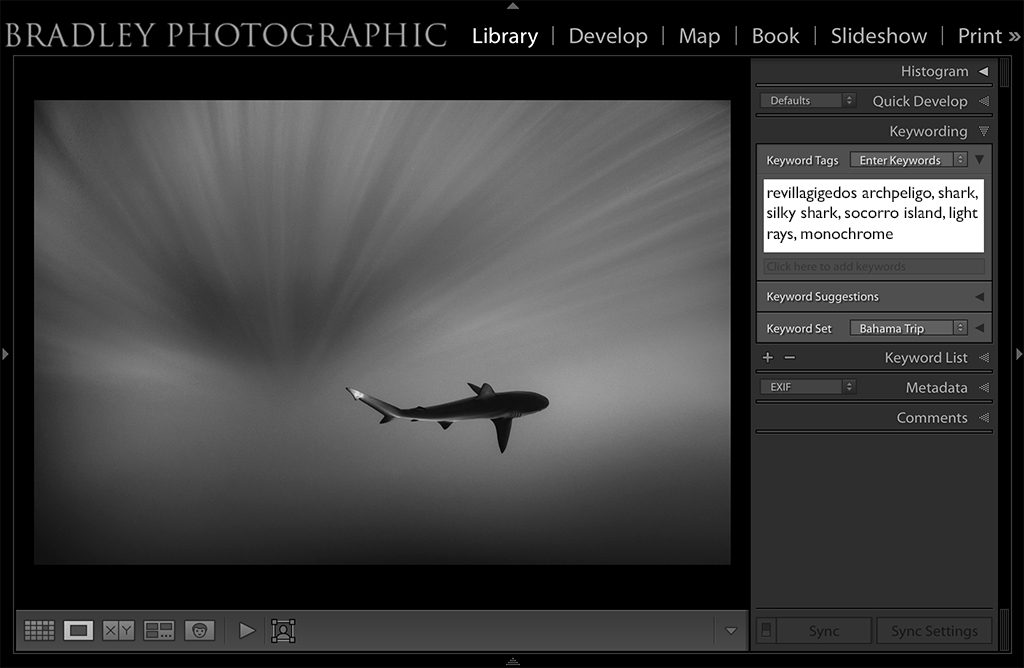The image size is (1024, 668).
Task: Open the Library module
Action: (505, 35)
